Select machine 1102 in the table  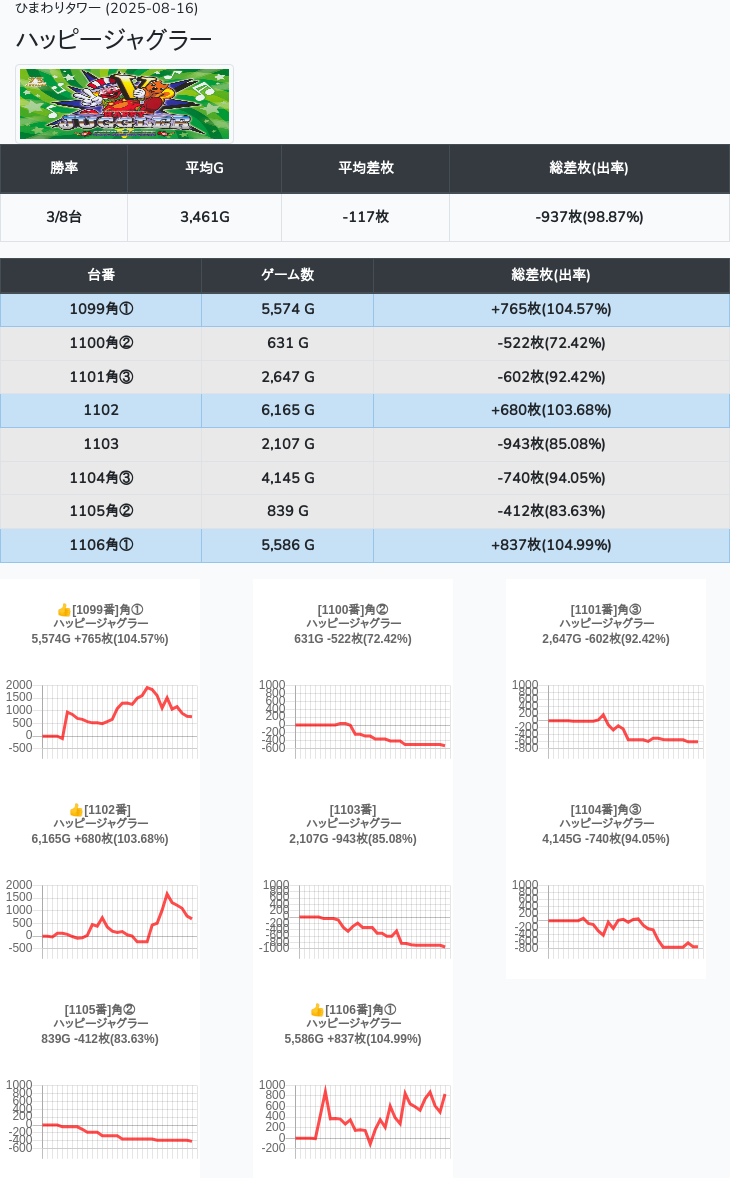tap(101, 410)
